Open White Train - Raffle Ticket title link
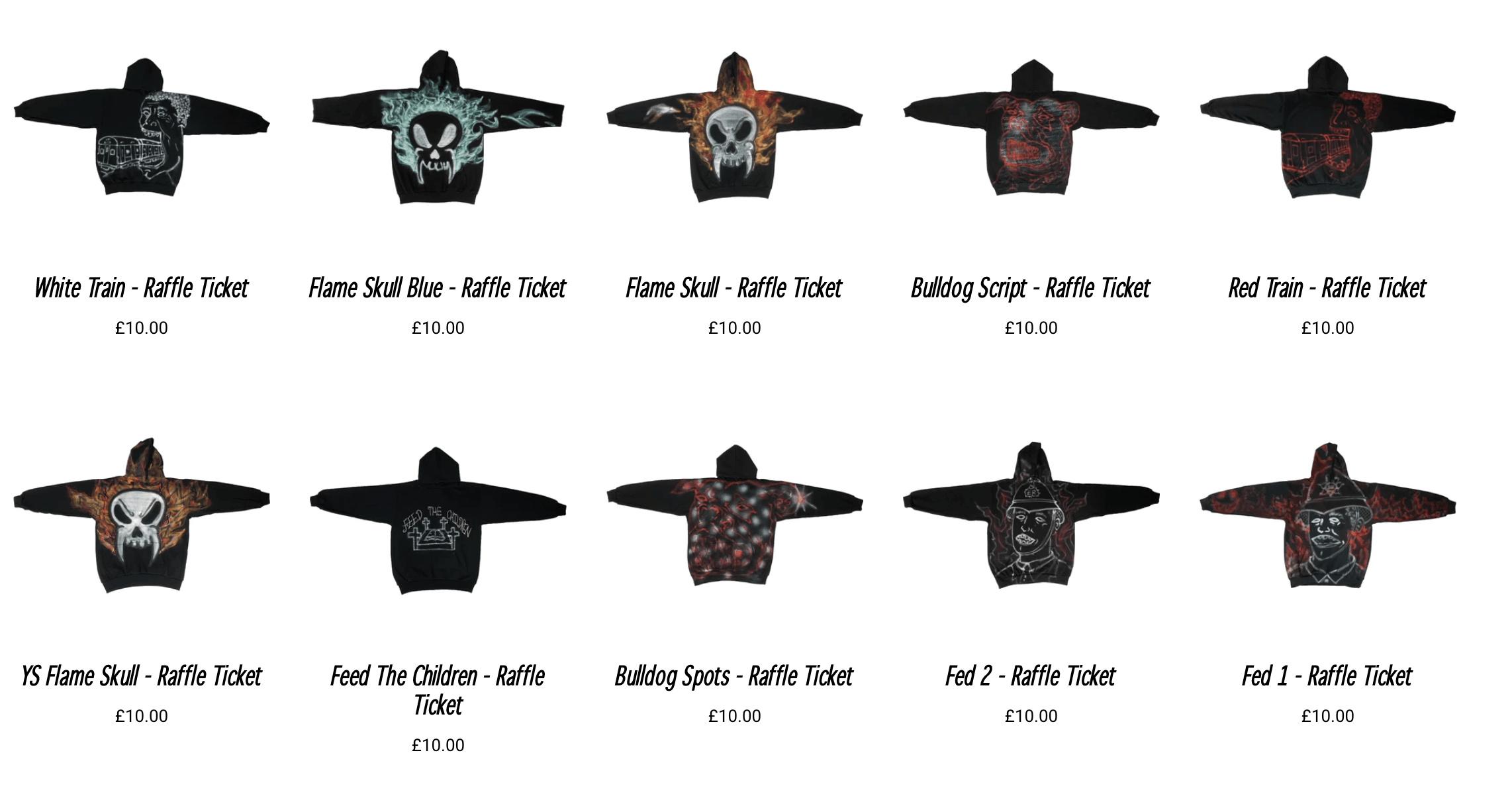The height and width of the screenshot is (812, 1512). click(x=141, y=288)
